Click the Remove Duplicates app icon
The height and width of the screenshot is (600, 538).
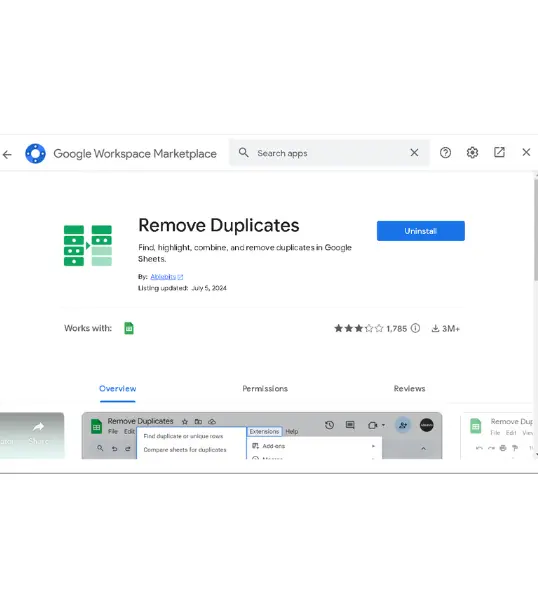pyautogui.click(x=88, y=245)
